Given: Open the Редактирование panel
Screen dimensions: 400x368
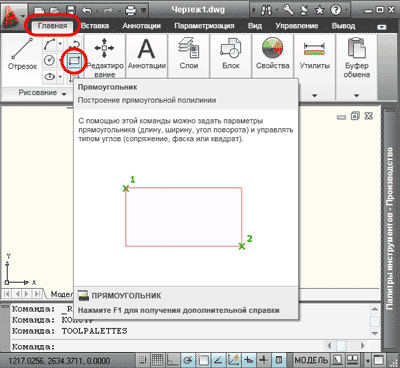Looking at the screenshot, I should tap(105, 57).
